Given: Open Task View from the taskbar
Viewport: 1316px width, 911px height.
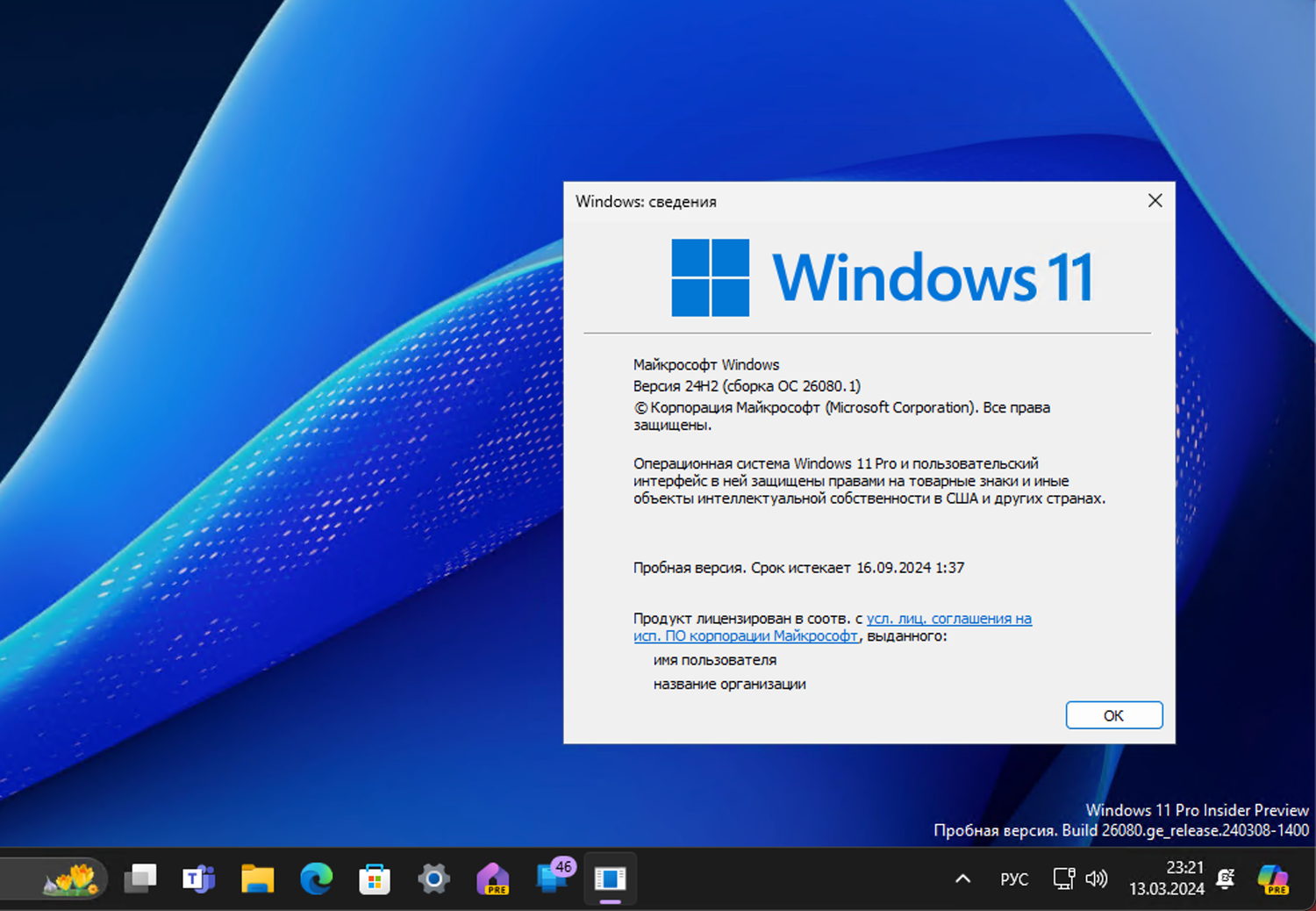Looking at the screenshot, I should 140,879.
